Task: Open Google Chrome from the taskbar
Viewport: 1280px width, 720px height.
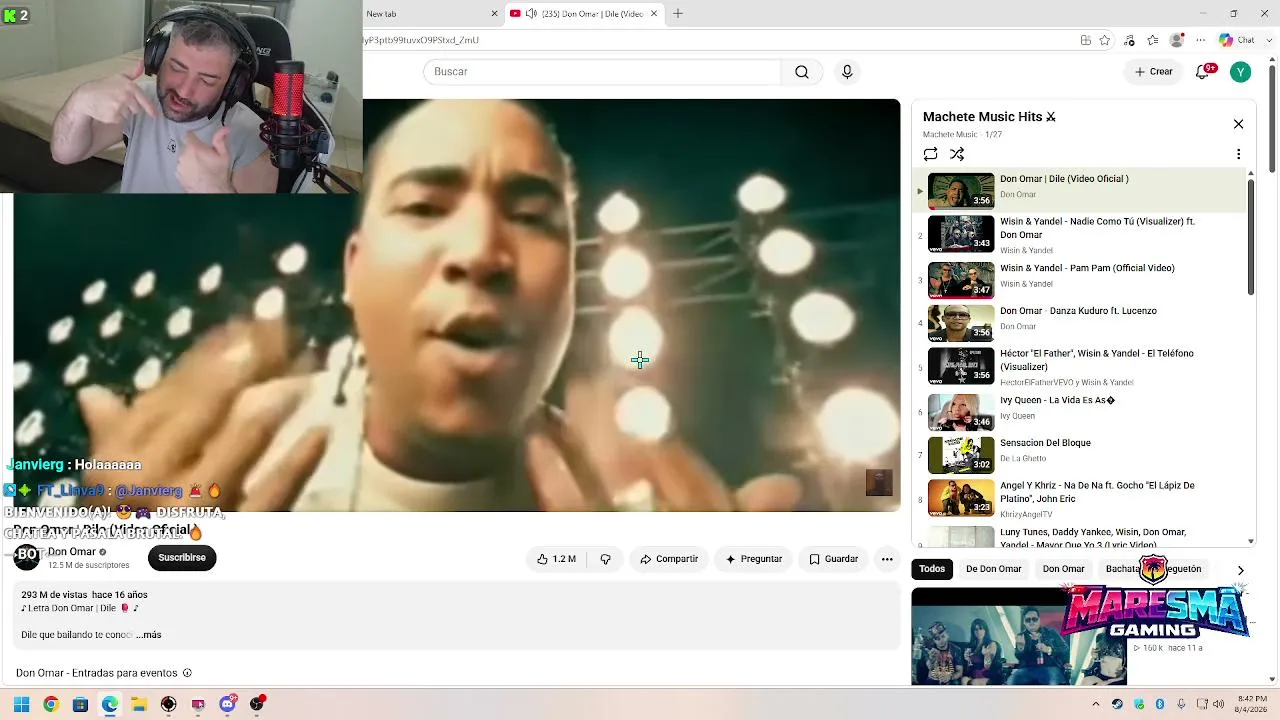Action: (x=51, y=704)
